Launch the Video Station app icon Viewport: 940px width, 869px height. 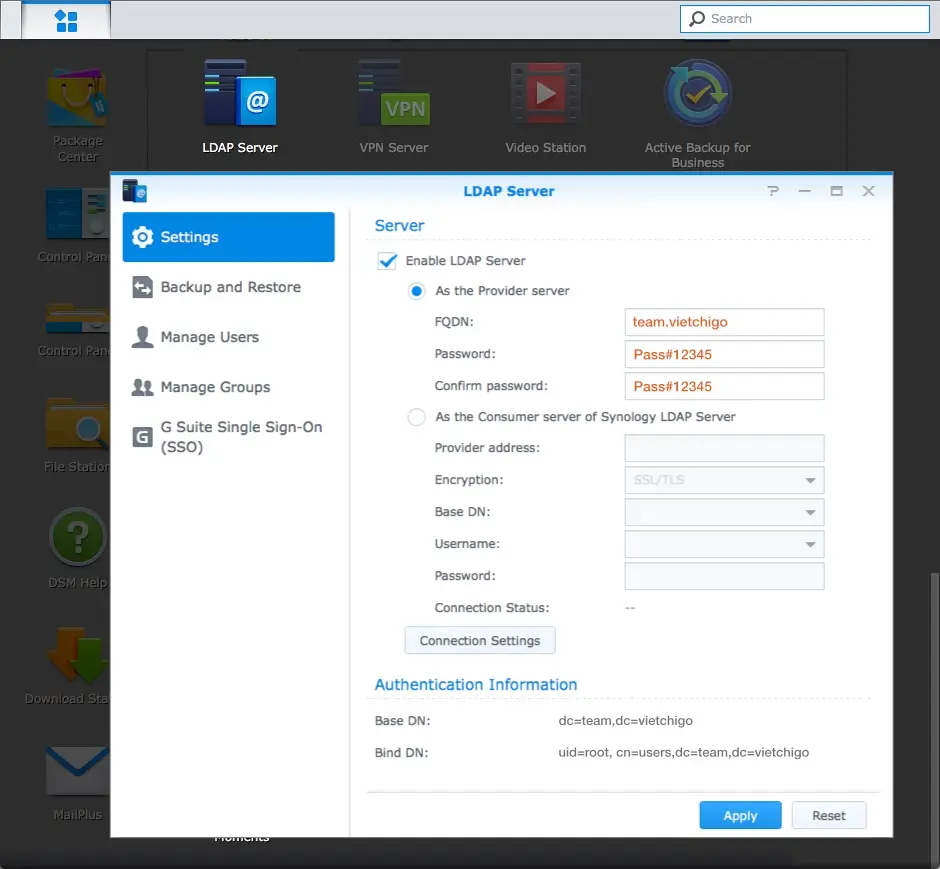click(546, 93)
